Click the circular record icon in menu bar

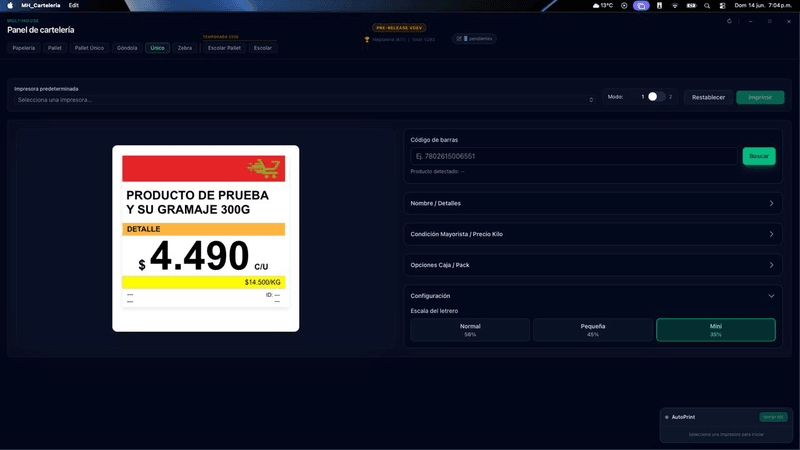624,6
